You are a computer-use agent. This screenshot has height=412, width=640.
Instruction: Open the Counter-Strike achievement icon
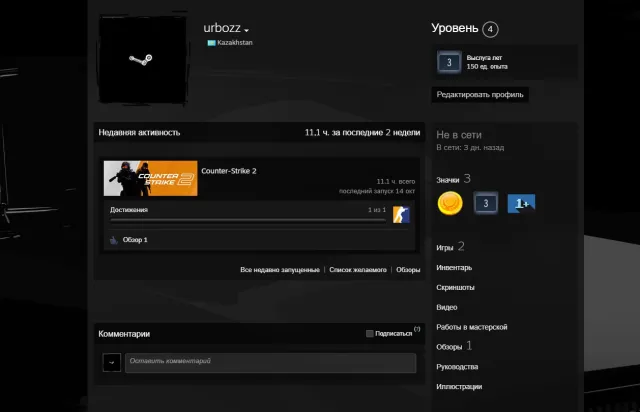(401, 215)
